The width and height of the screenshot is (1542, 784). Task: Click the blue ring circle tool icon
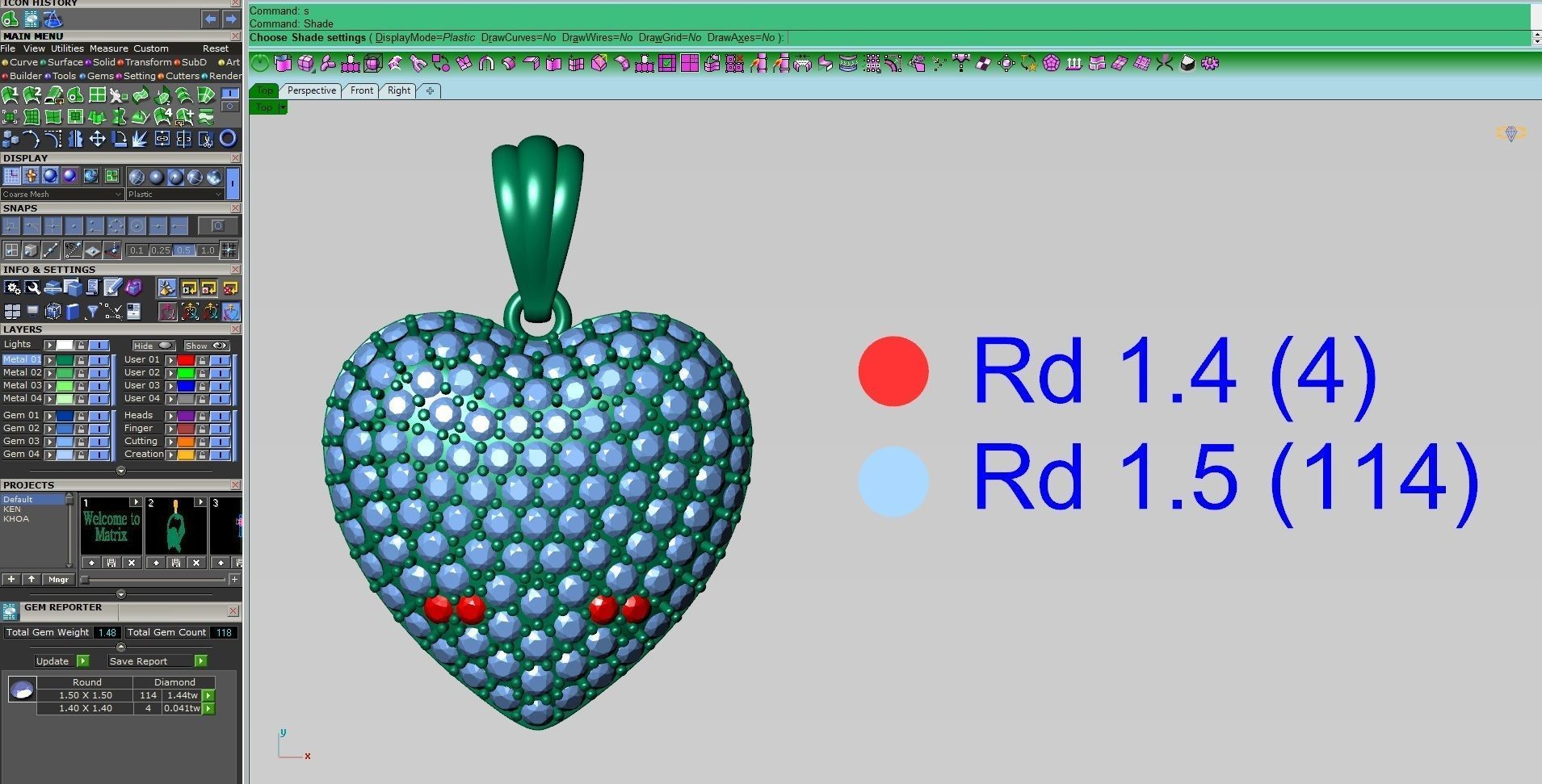(228, 139)
